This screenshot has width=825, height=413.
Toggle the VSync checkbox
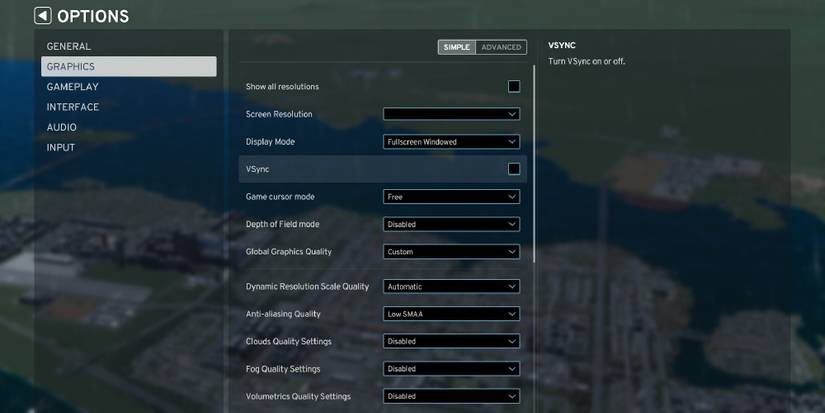[513, 169]
